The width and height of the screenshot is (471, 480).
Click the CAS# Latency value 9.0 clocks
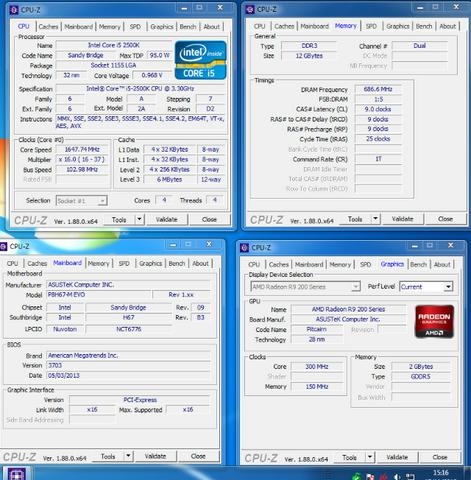[x=378, y=109]
